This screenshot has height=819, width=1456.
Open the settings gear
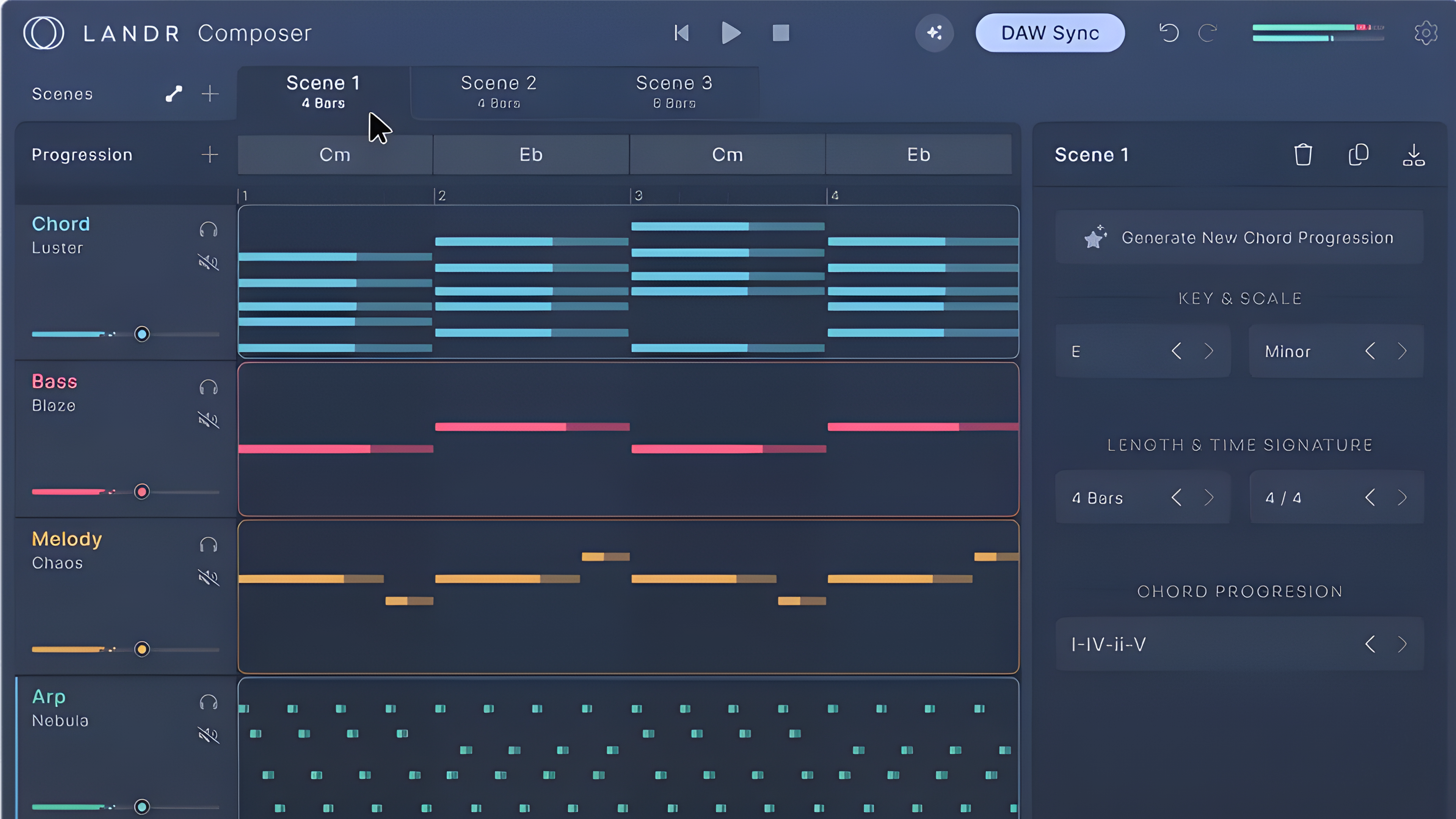[1426, 33]
